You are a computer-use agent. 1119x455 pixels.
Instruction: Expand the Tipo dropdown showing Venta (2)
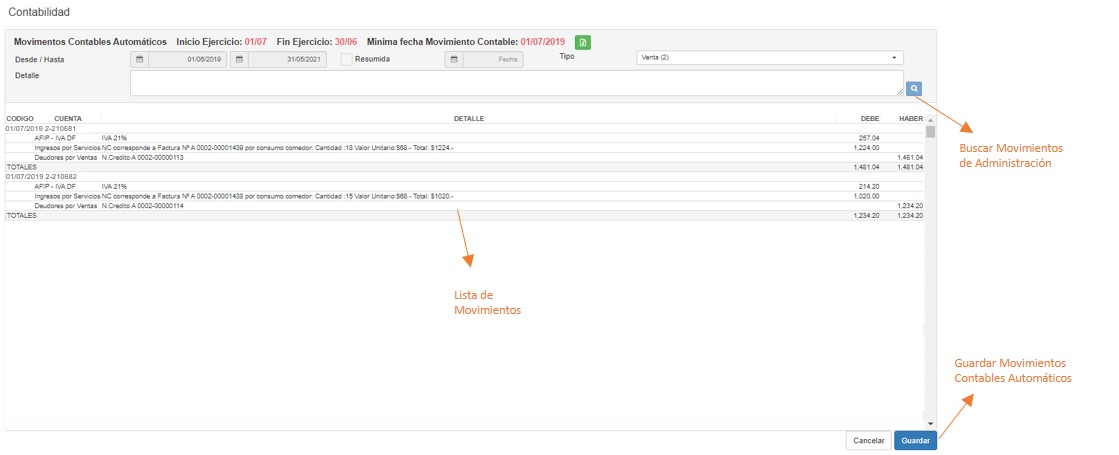point(769,58)
